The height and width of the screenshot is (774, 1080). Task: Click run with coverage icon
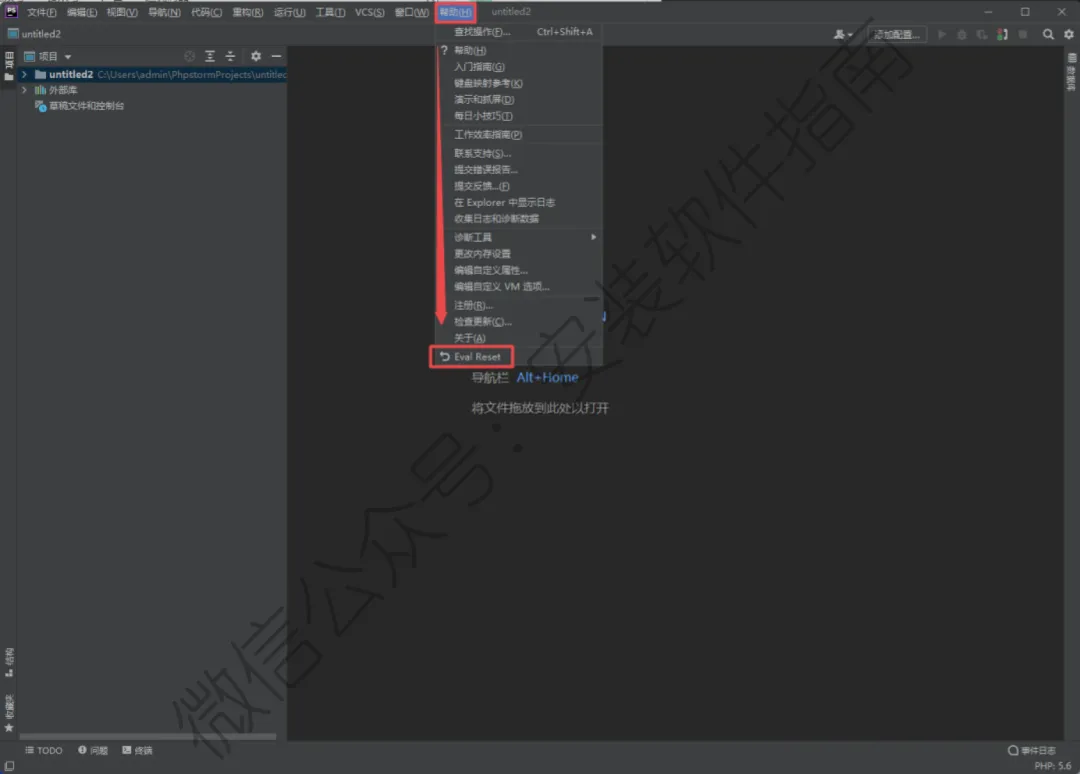point(982,34)
